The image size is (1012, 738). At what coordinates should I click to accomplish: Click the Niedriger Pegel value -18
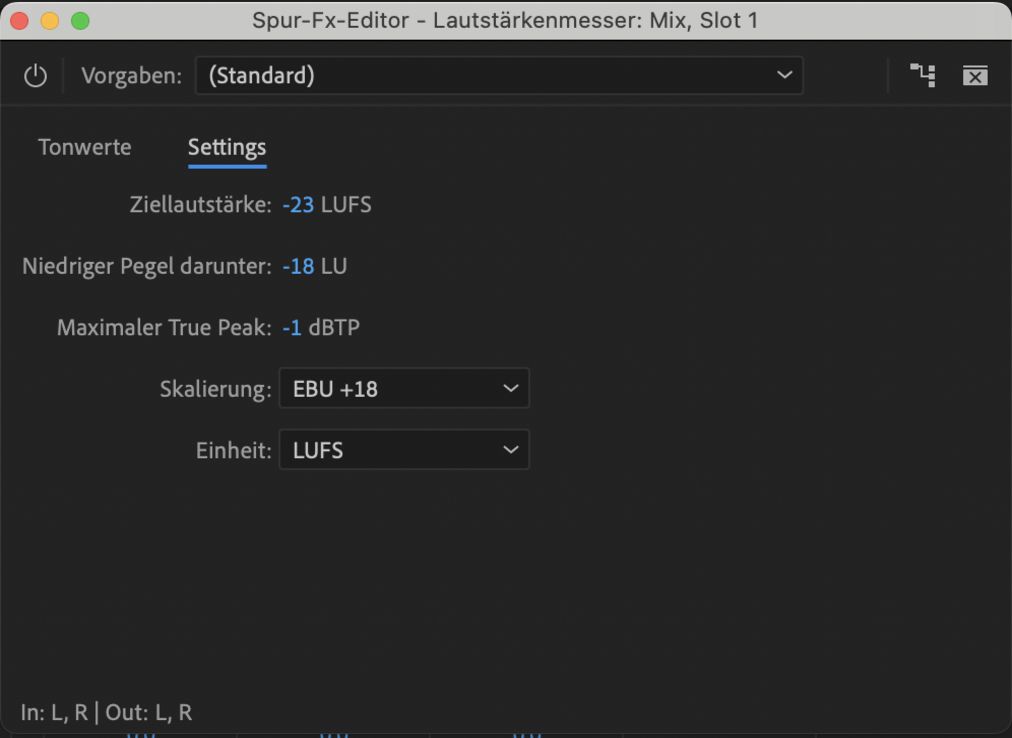coord(298,267)
